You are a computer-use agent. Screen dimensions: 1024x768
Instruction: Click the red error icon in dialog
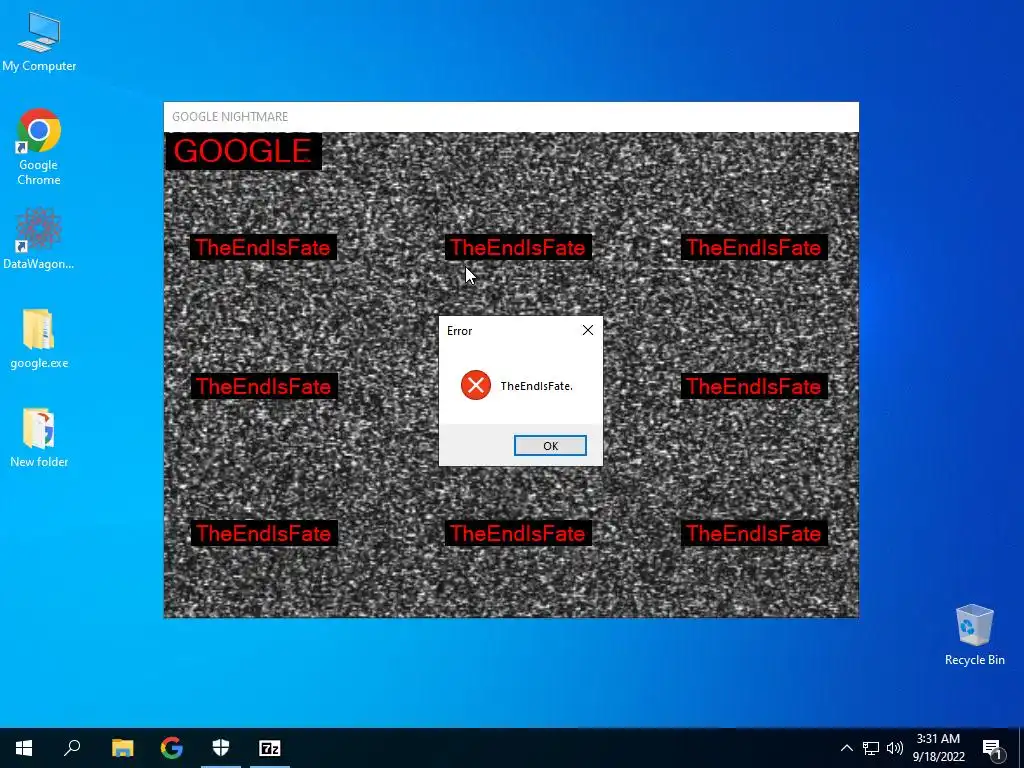[x=475, y=385]
